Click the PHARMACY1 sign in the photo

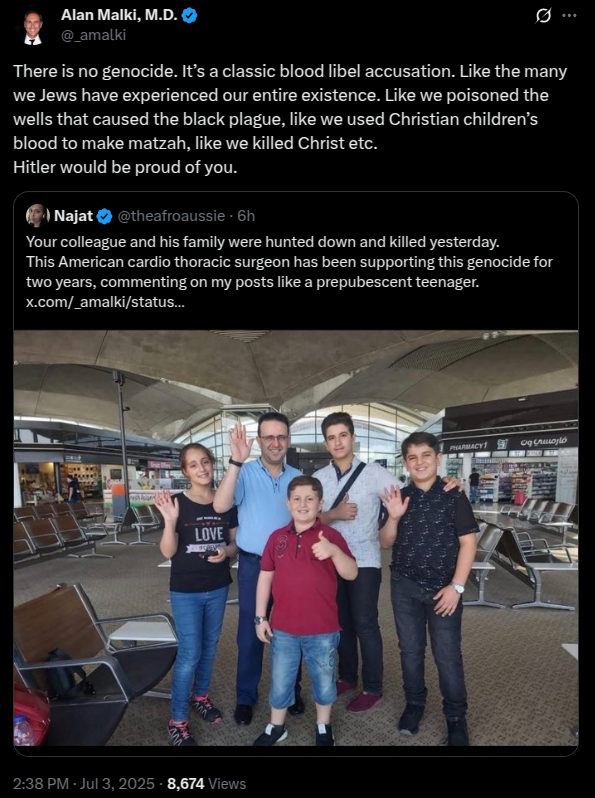click(468, 446)
